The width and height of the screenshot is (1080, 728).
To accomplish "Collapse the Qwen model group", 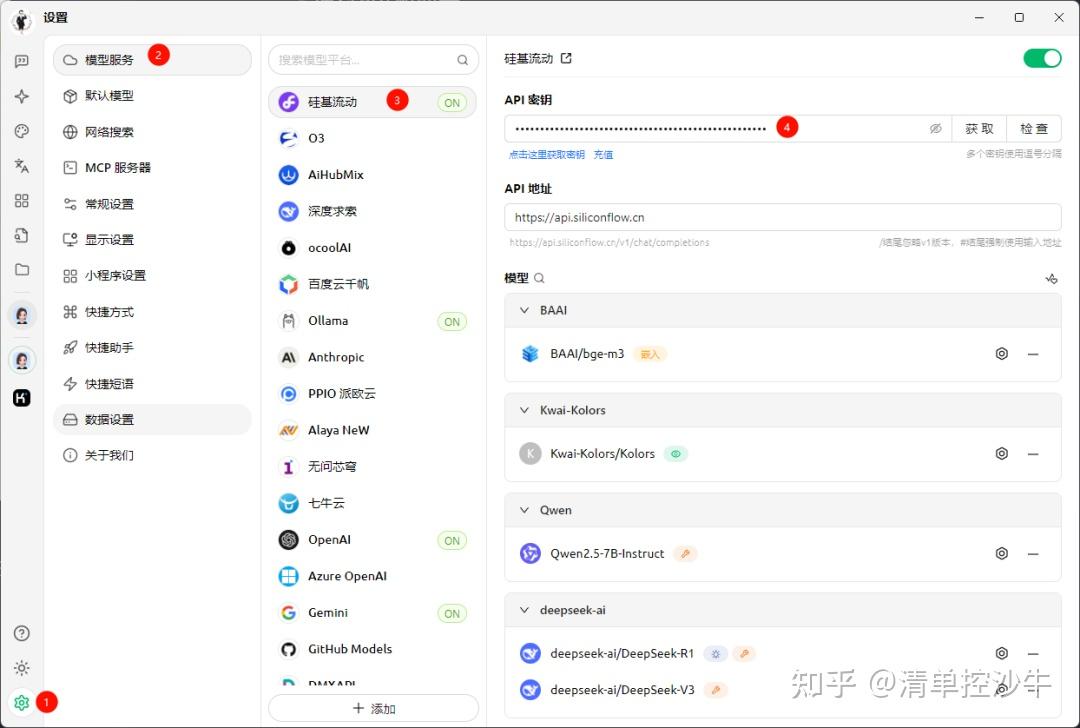I will (524, 510).
